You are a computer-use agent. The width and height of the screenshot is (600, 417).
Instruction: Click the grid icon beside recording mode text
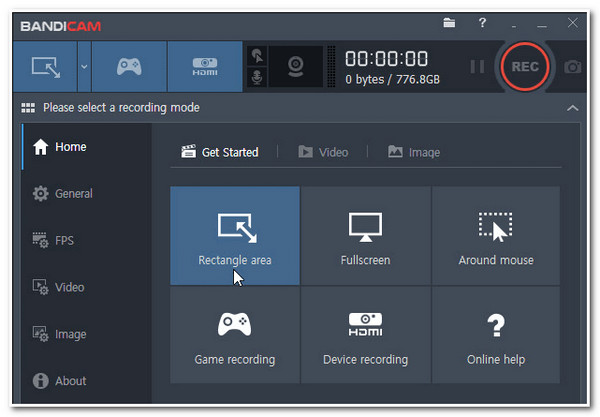pyautogui.click(x=28, y=108)
